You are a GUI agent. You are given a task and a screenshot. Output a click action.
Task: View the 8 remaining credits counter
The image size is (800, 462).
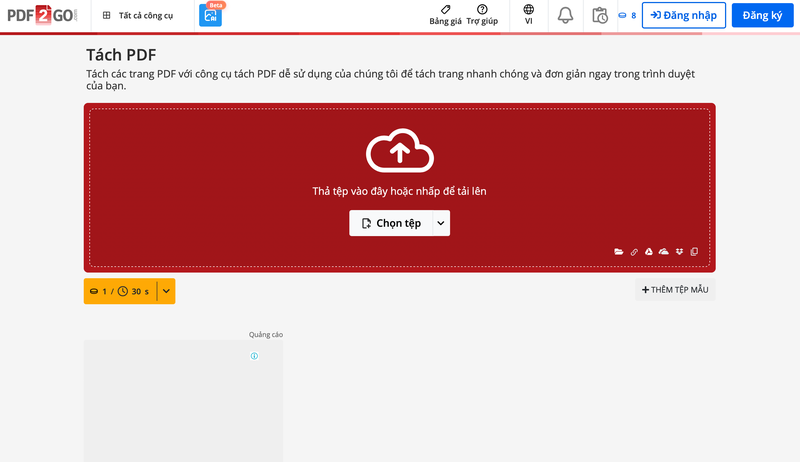click(628, 15)
